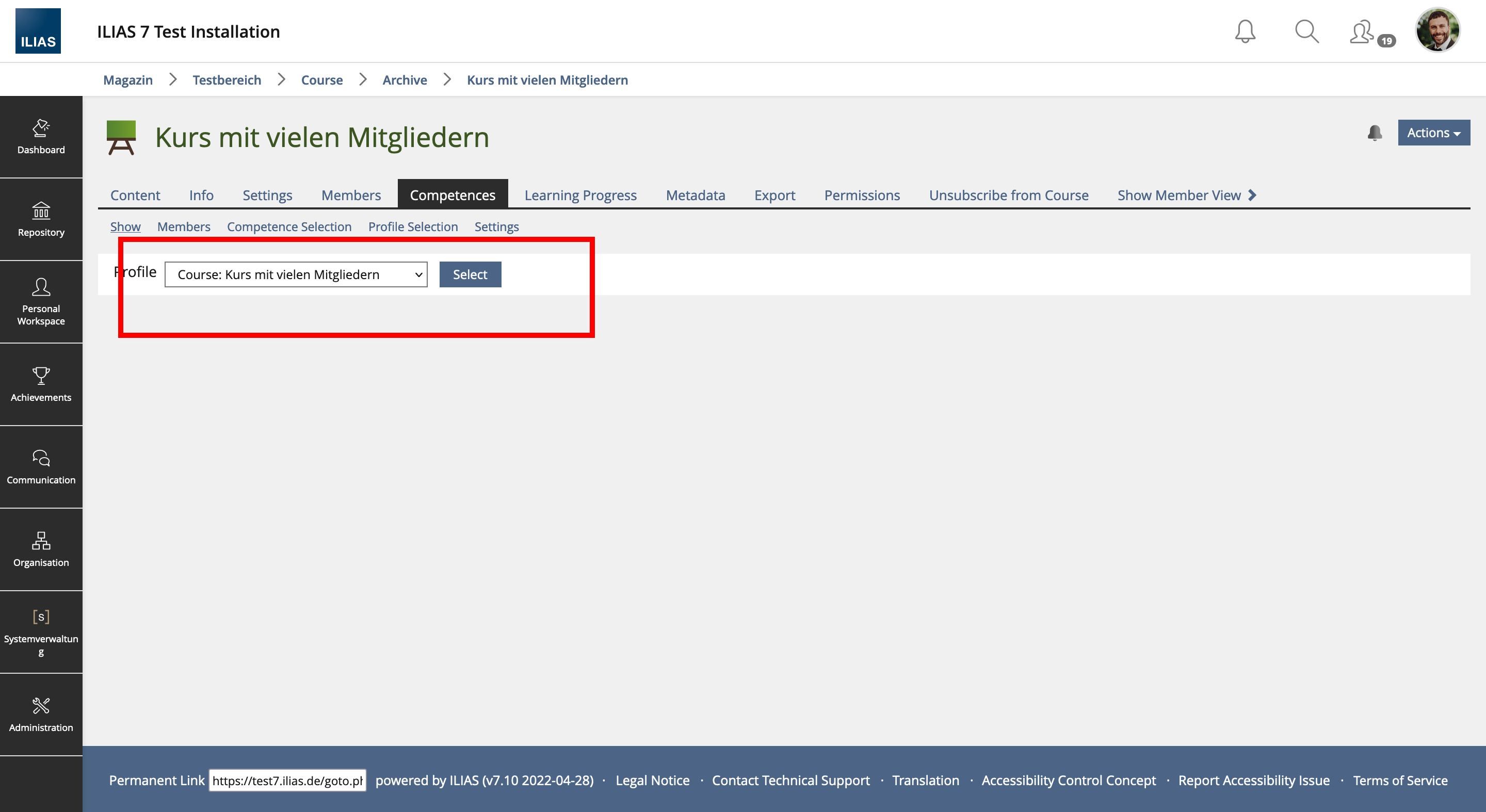Expand more tabs chevron after Show Member View

point(1252,195)
